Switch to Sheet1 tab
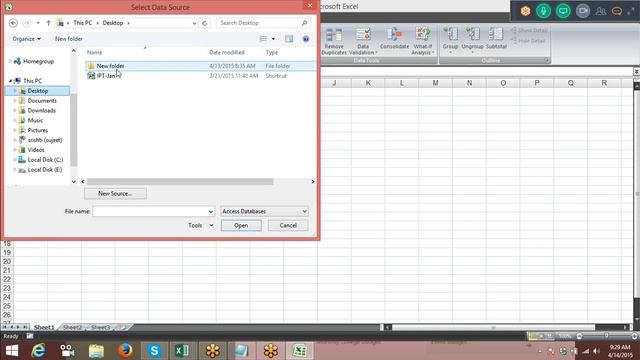 (x=44, y=327)
